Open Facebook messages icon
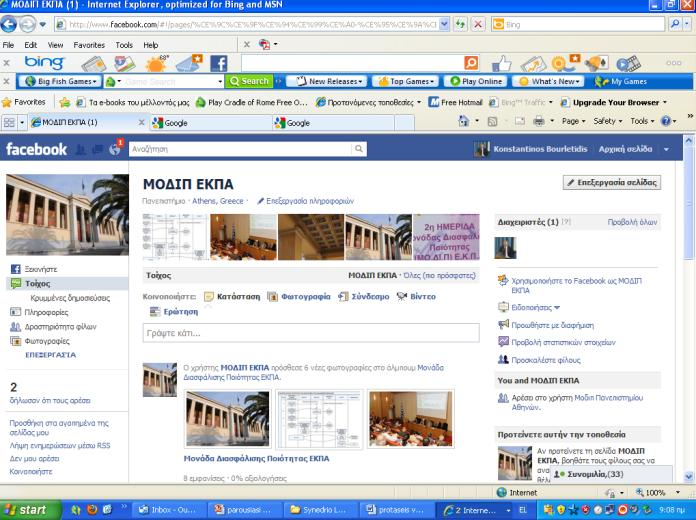The image size is (696, 520). coord(98,149)
